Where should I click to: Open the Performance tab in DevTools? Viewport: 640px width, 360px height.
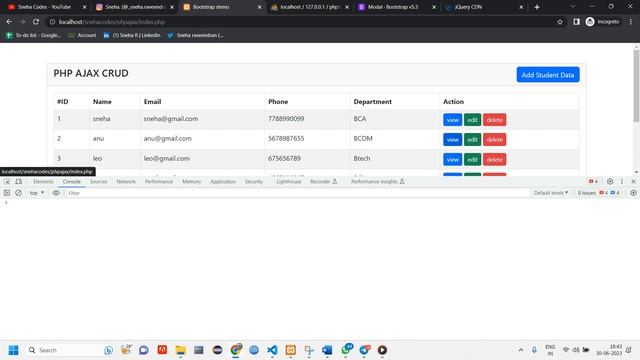click(159, 182)
